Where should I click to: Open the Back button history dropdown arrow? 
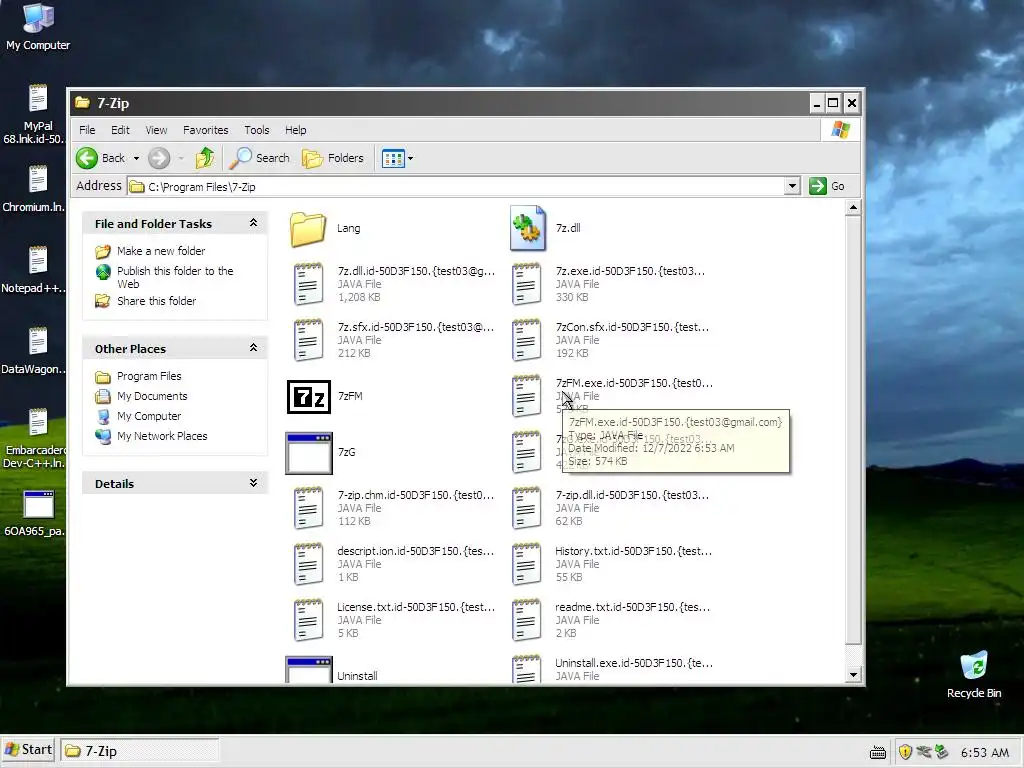(136, 158)
